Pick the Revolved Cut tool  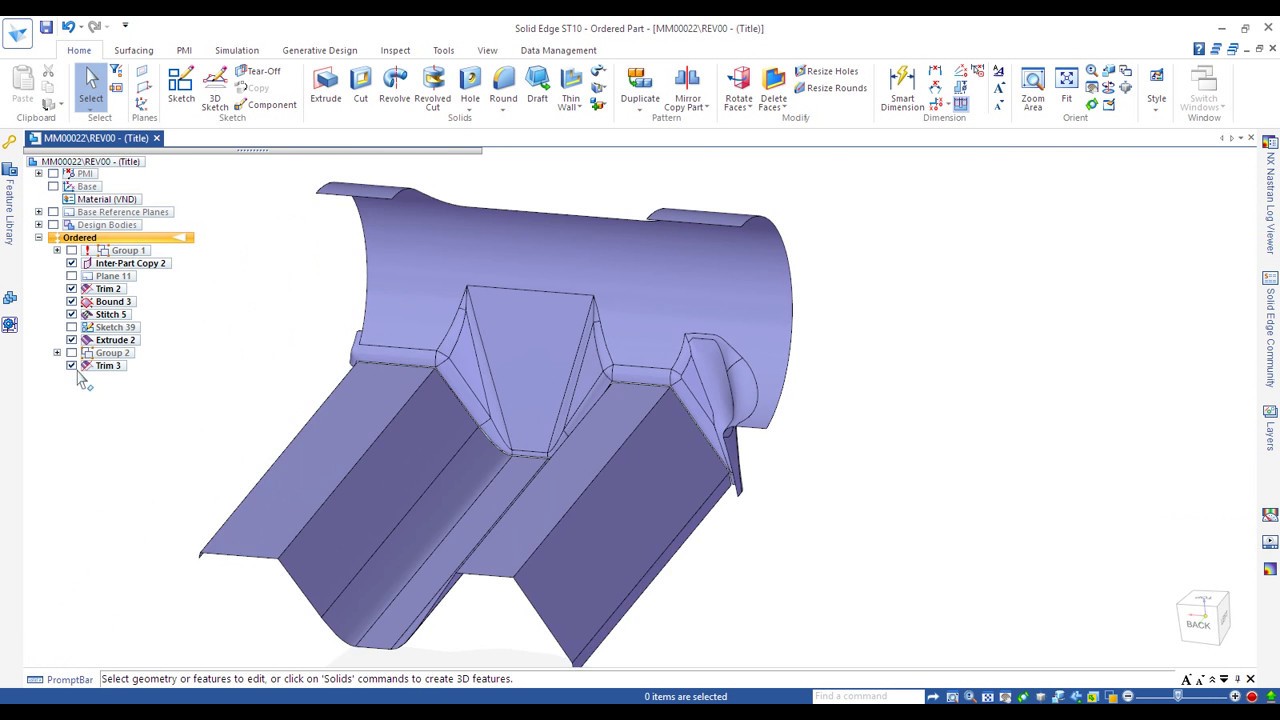tap(432, 88)
